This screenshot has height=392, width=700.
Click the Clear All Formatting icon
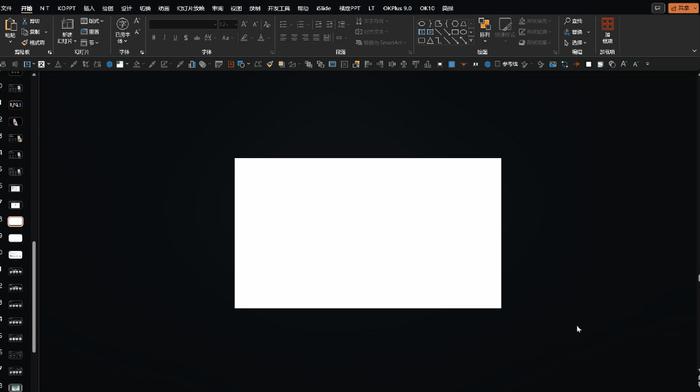pyautogui.click(x=267, y=24)
